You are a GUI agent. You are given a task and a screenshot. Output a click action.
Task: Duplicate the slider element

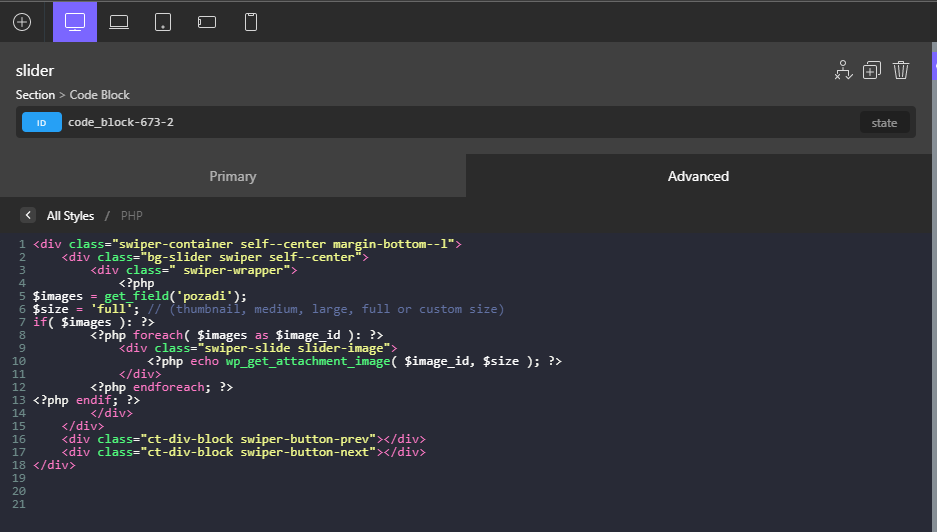872,70
